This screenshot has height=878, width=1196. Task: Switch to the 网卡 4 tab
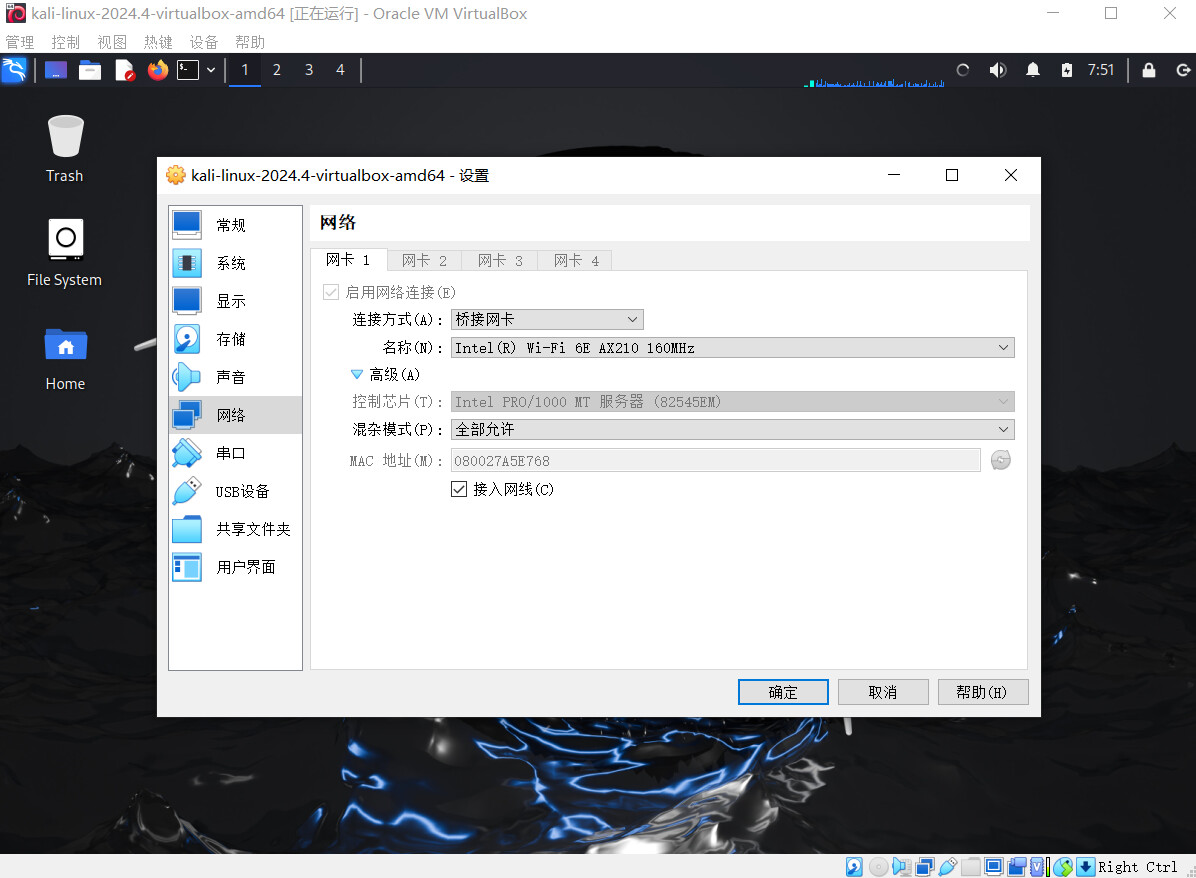(576, 261)
